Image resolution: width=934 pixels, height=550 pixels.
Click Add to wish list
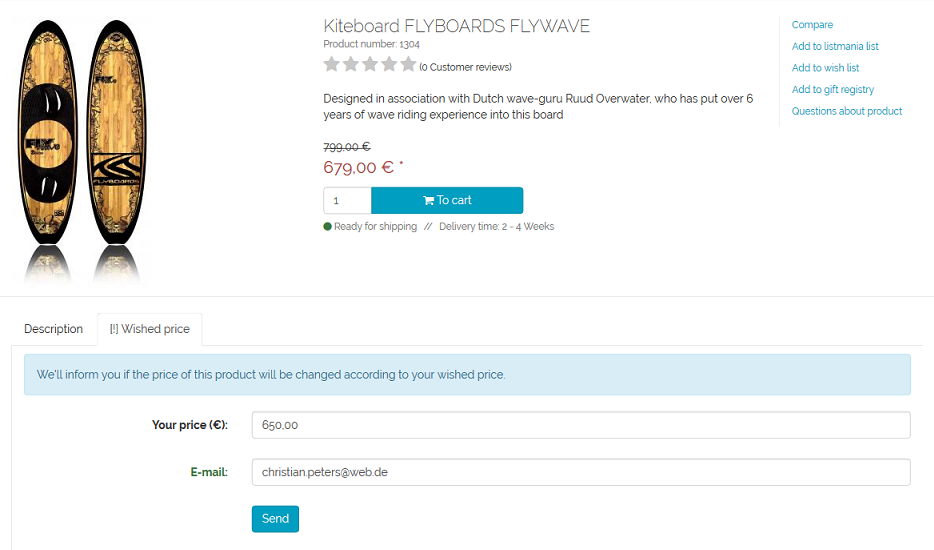(x=825, y=68)
